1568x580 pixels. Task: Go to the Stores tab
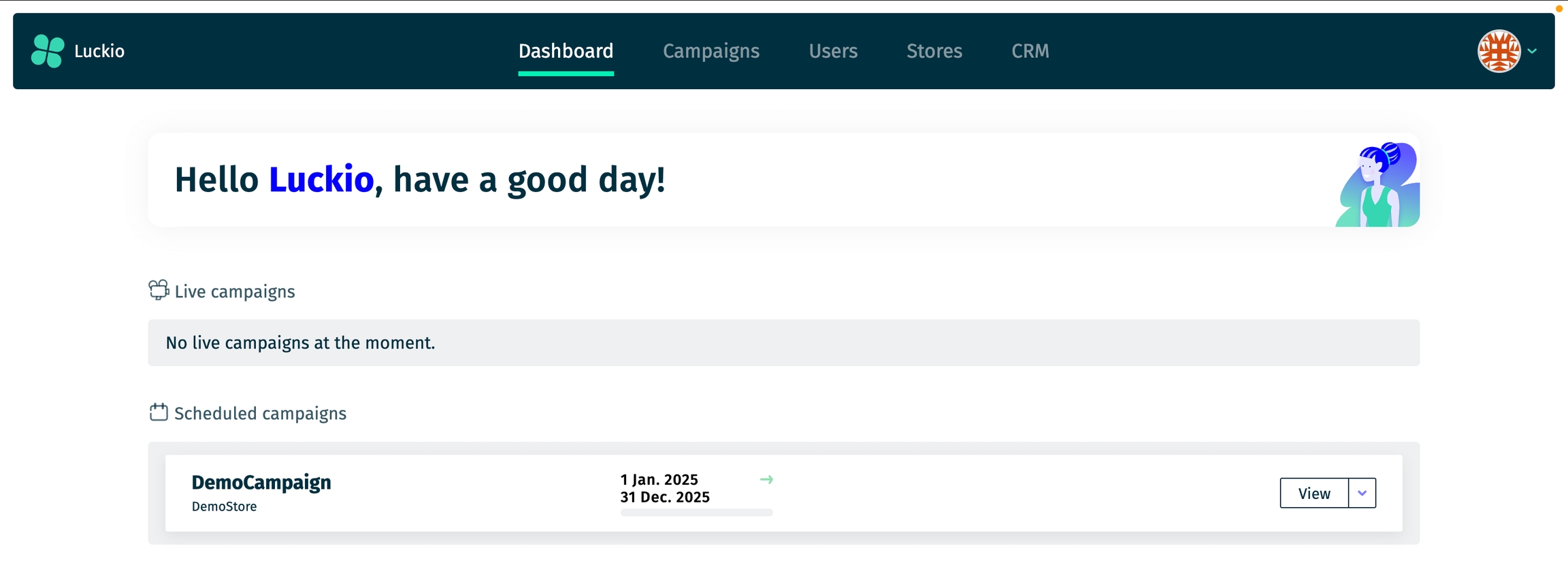[x=934, y=51]
